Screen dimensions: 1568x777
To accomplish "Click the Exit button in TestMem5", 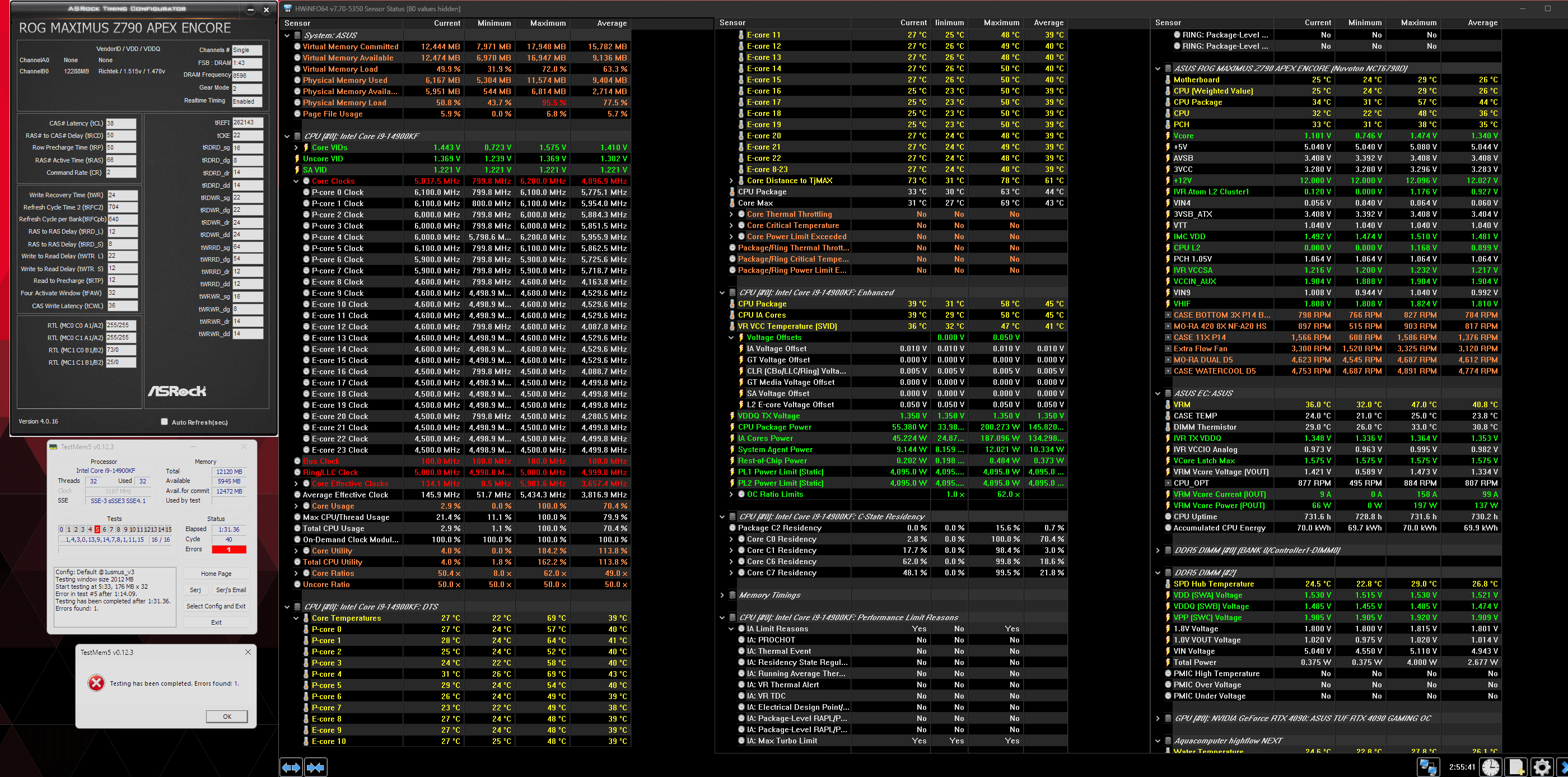I will point(216,622).
